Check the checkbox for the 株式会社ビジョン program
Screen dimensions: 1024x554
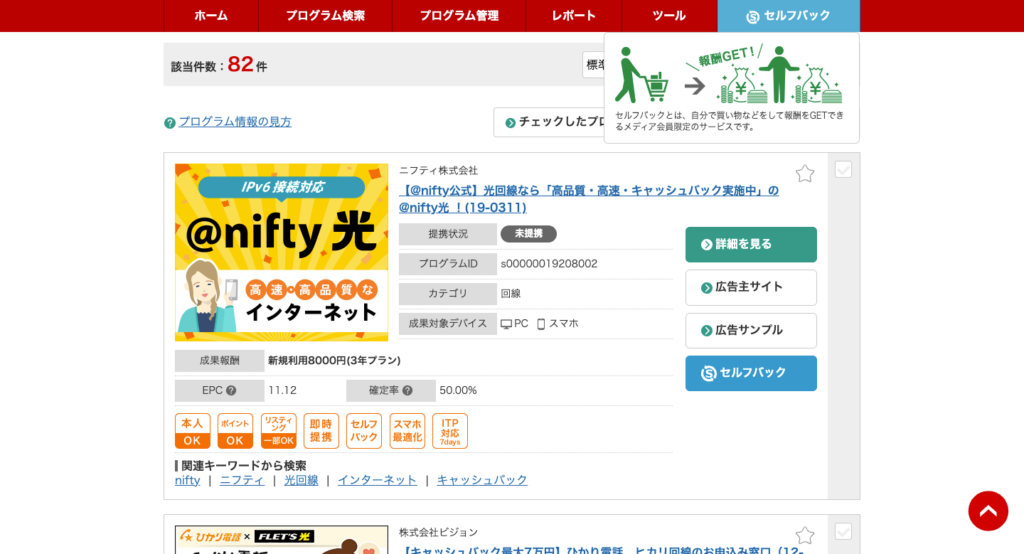point(843,532)
